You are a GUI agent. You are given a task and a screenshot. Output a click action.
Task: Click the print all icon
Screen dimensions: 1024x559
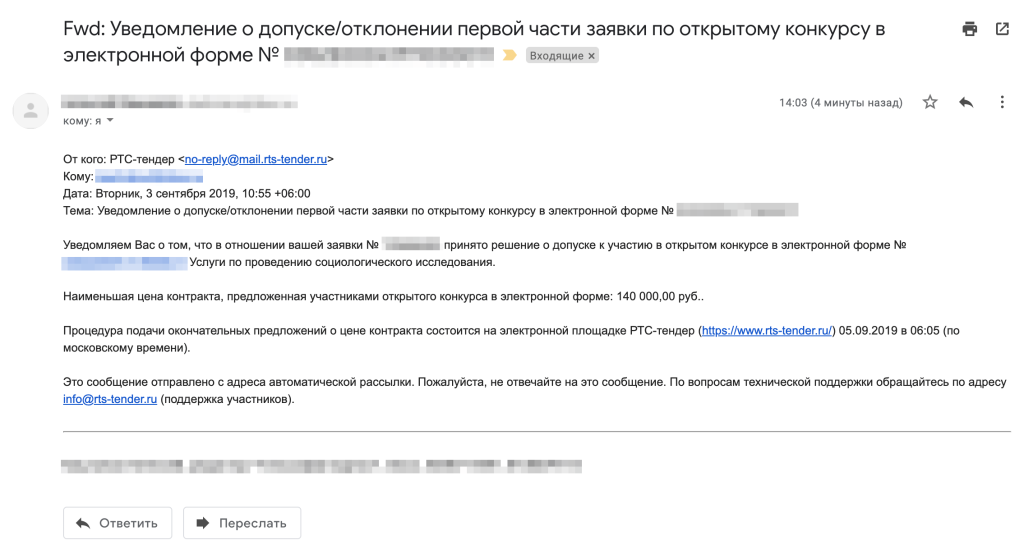(969, 29)
